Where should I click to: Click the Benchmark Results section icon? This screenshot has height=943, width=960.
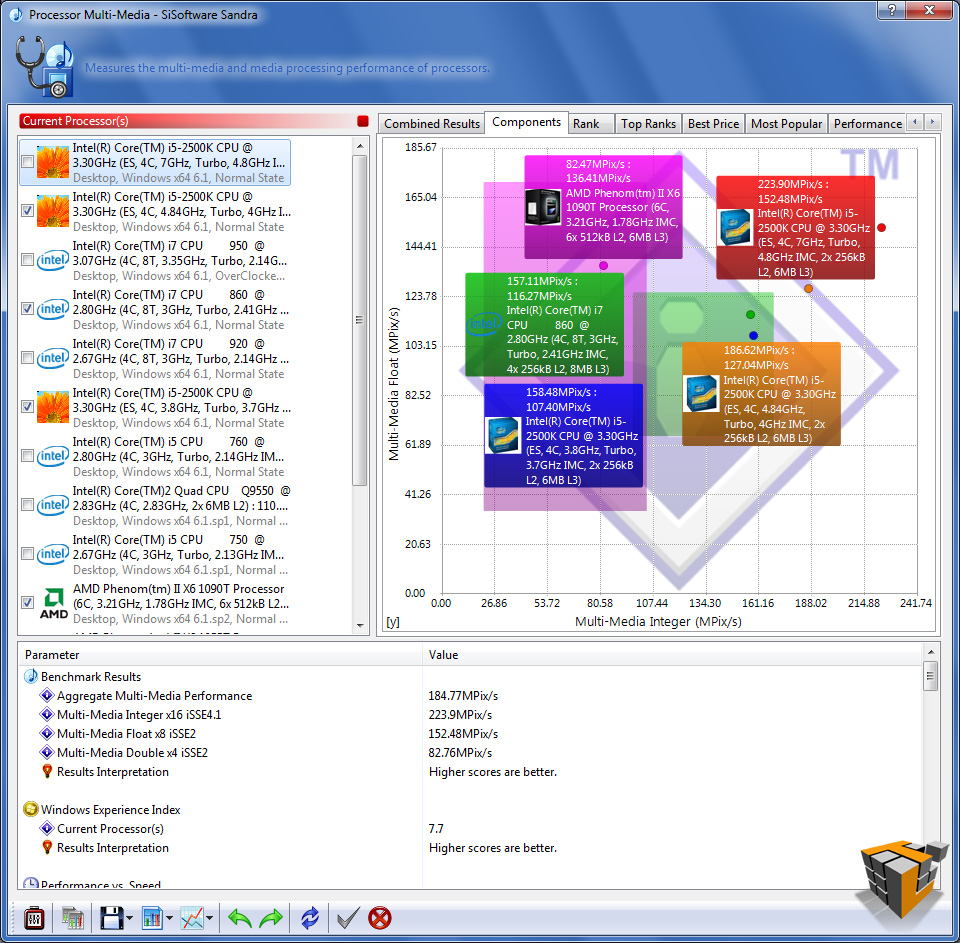pos(31,676)
